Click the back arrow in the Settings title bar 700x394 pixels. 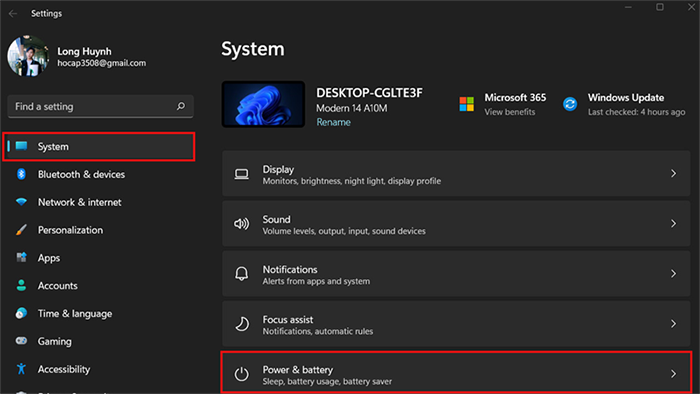coord(13,13)
